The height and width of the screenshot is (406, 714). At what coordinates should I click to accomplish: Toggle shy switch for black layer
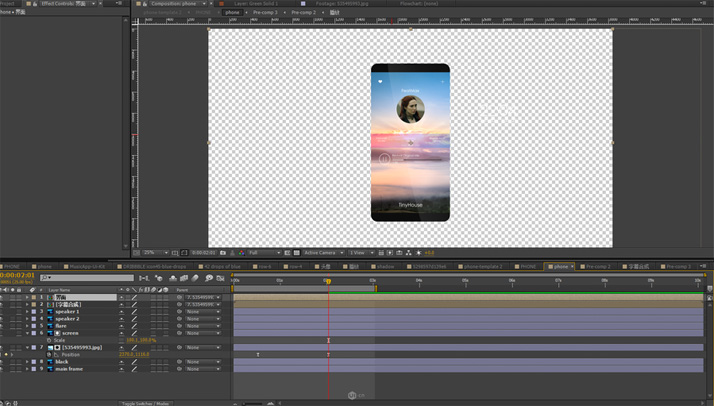[122, 362]
